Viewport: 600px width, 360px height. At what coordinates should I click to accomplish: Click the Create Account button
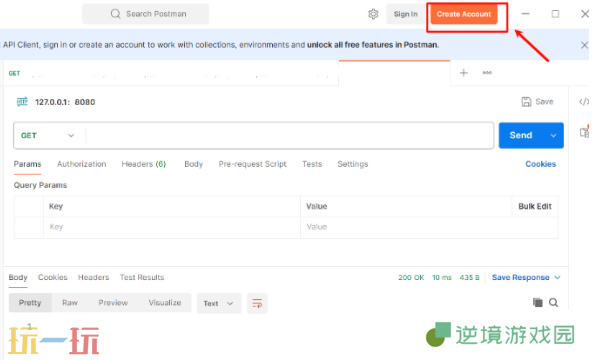464,14
